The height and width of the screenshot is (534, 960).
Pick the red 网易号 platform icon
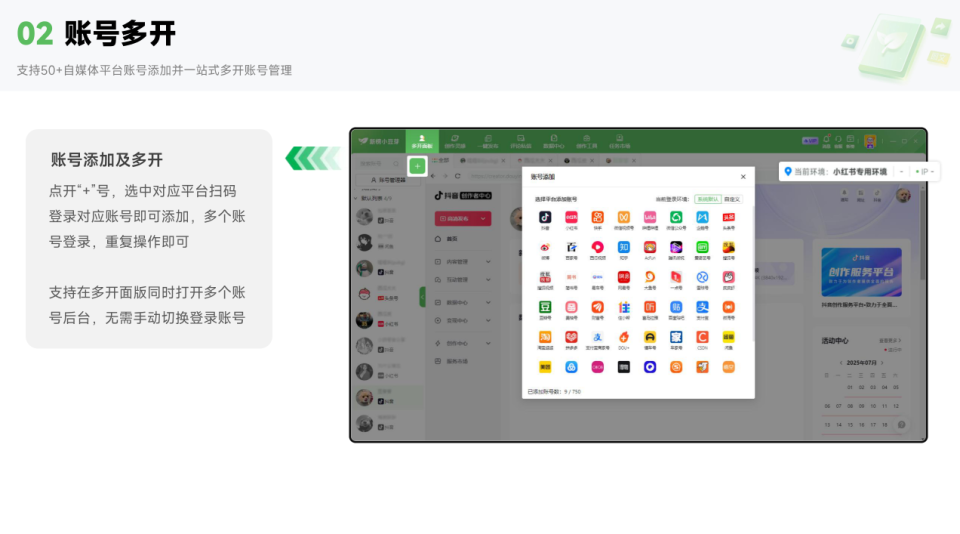(624, 277)
